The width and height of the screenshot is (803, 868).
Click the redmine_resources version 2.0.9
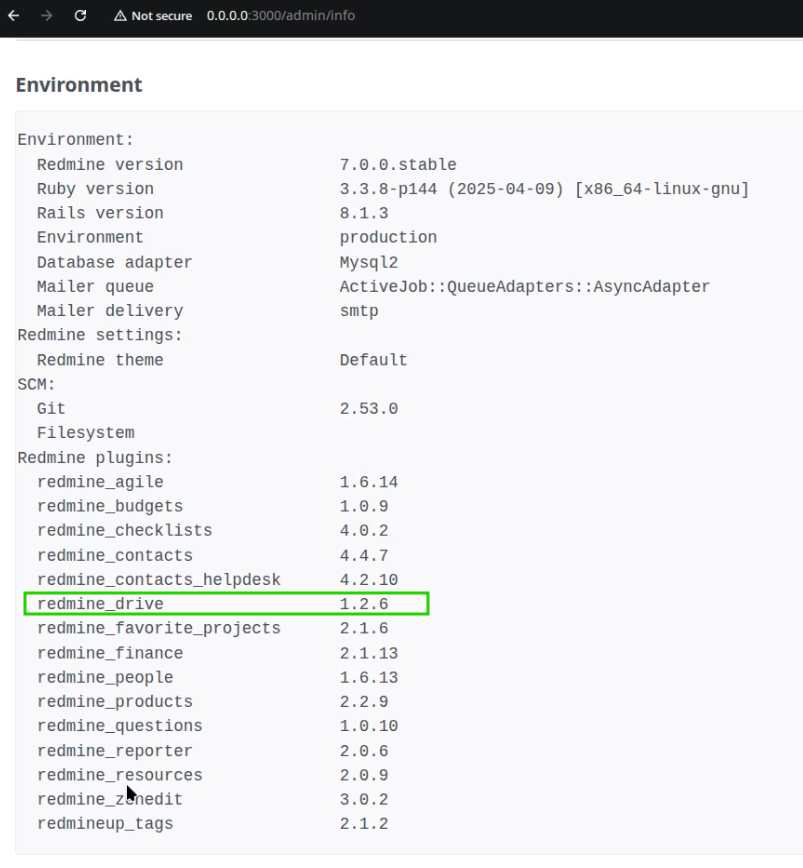coord(364,775)
